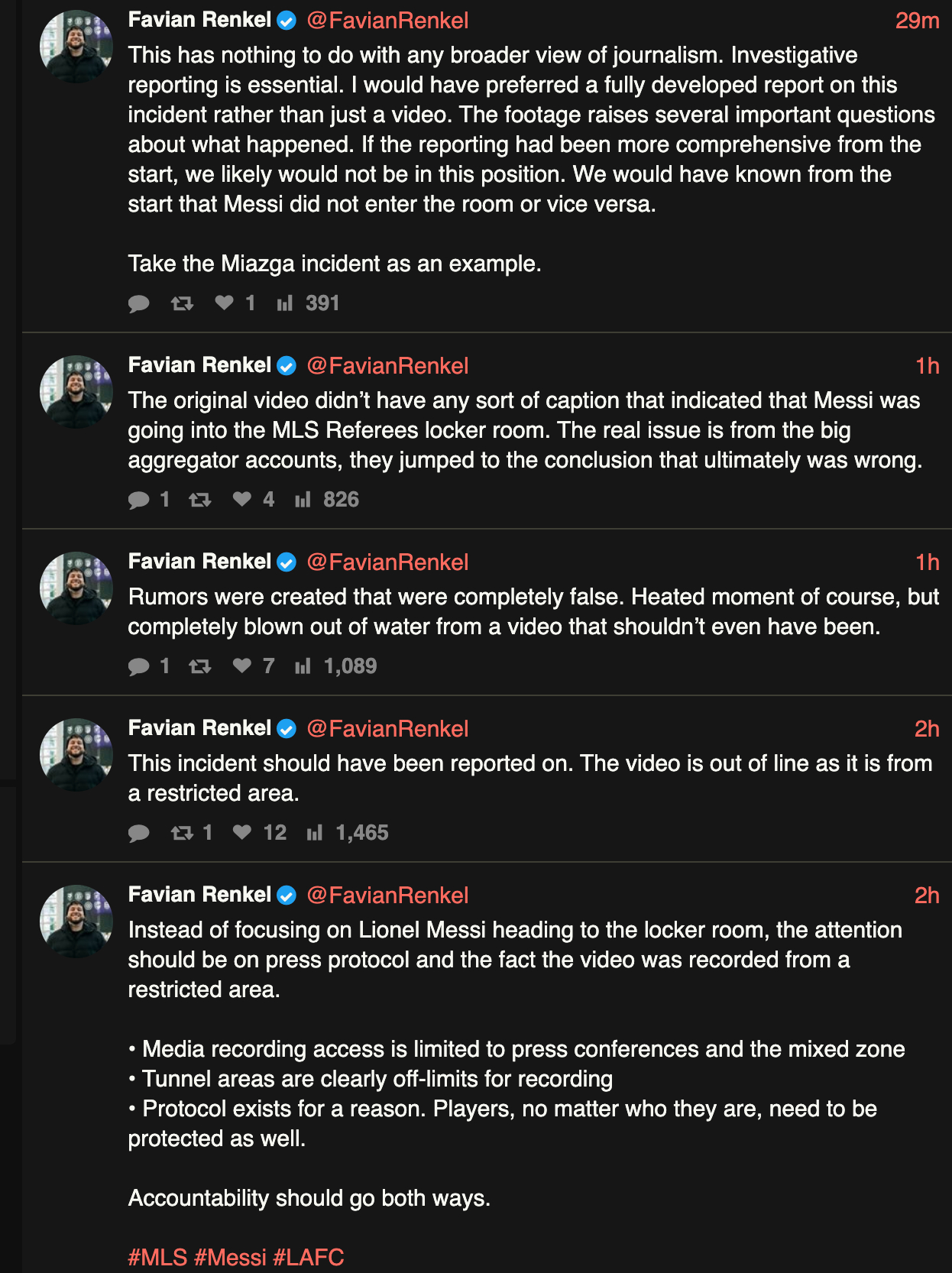The width and height of the screenshot is (952, 1273).
Task: Reply to the 29m Miazga incident tweet
Action: (139, 304)
